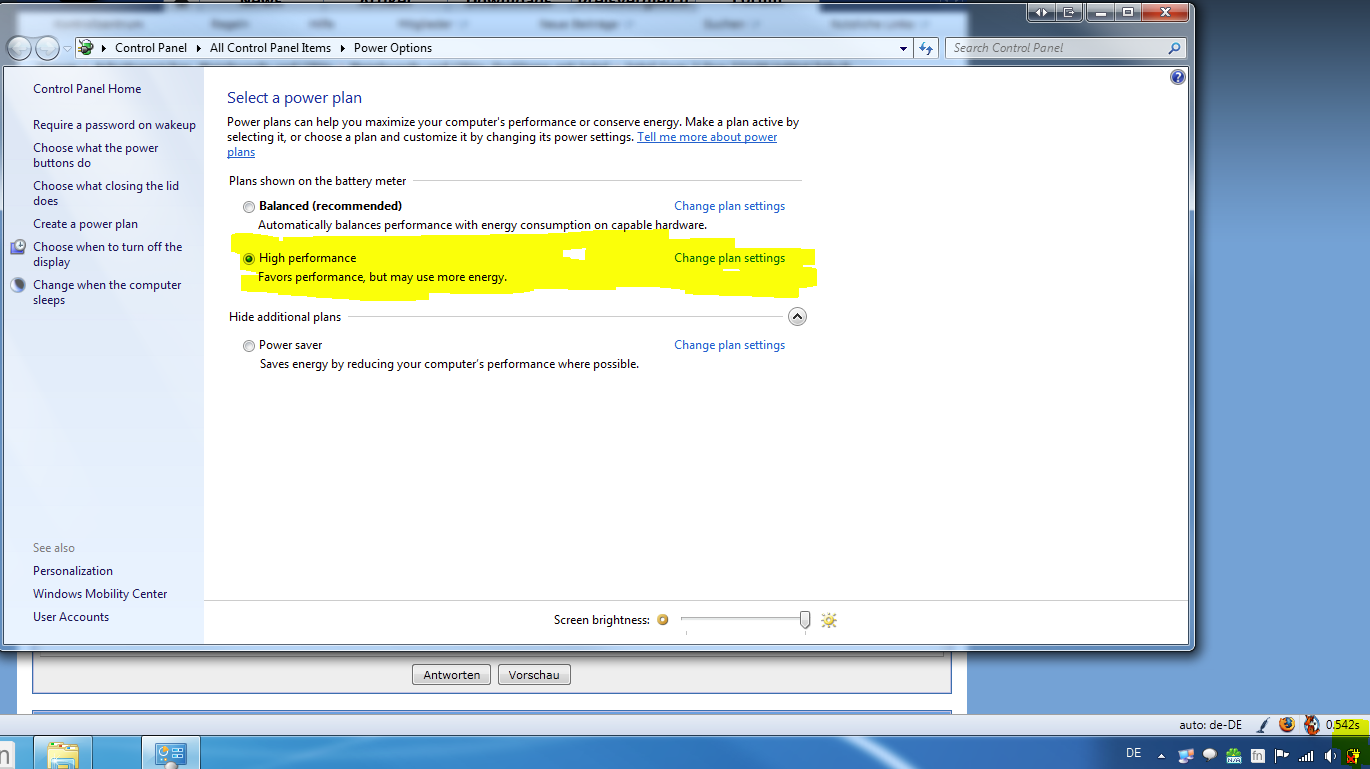1370x769 pixels.
Task: Open 'Choose when to turn off the display'
Action: click(108, 254)
